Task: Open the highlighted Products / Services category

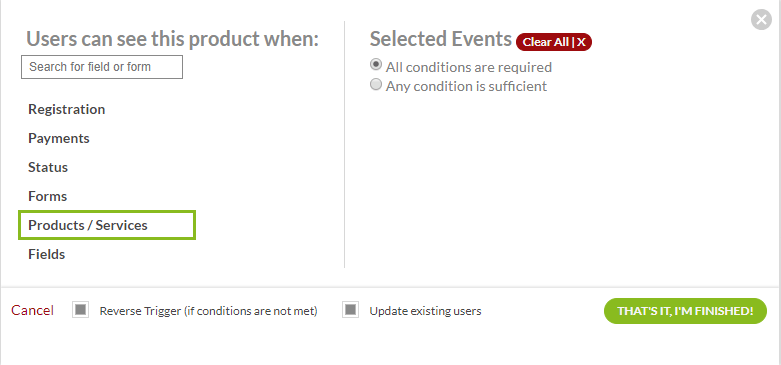Action: tap(107, 225)
